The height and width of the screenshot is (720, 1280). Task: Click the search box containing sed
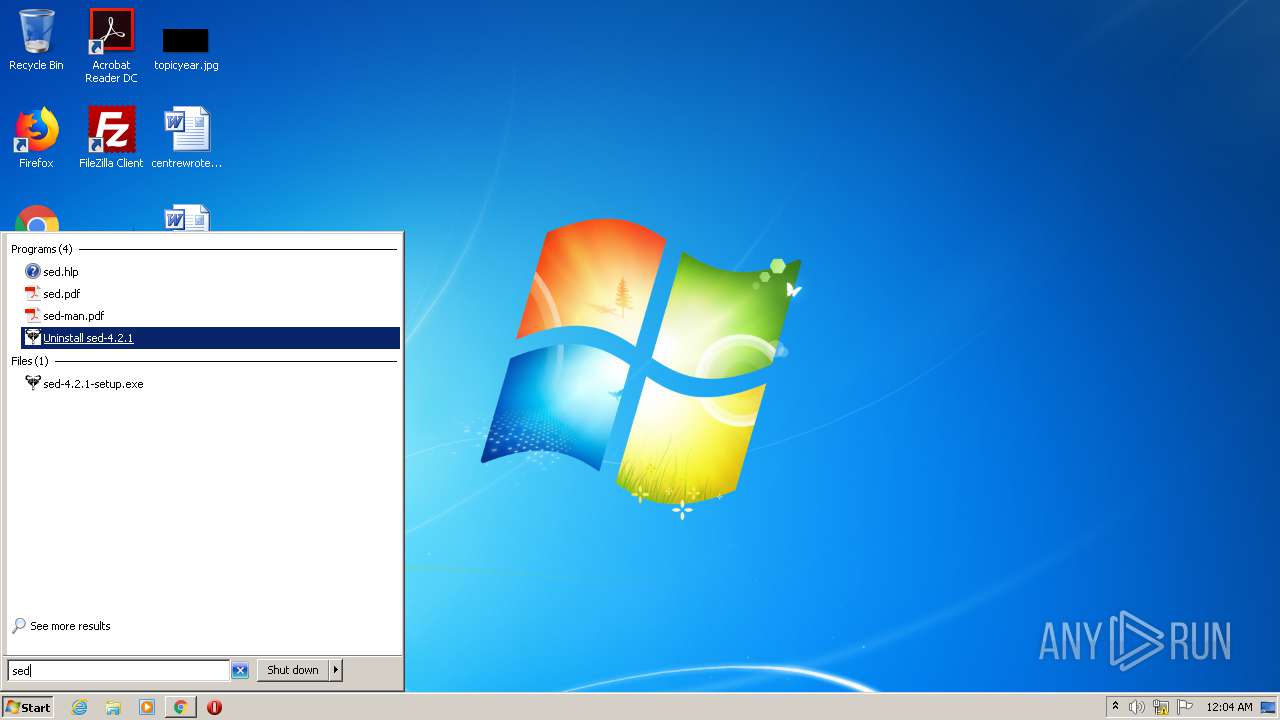pos(118,671)
